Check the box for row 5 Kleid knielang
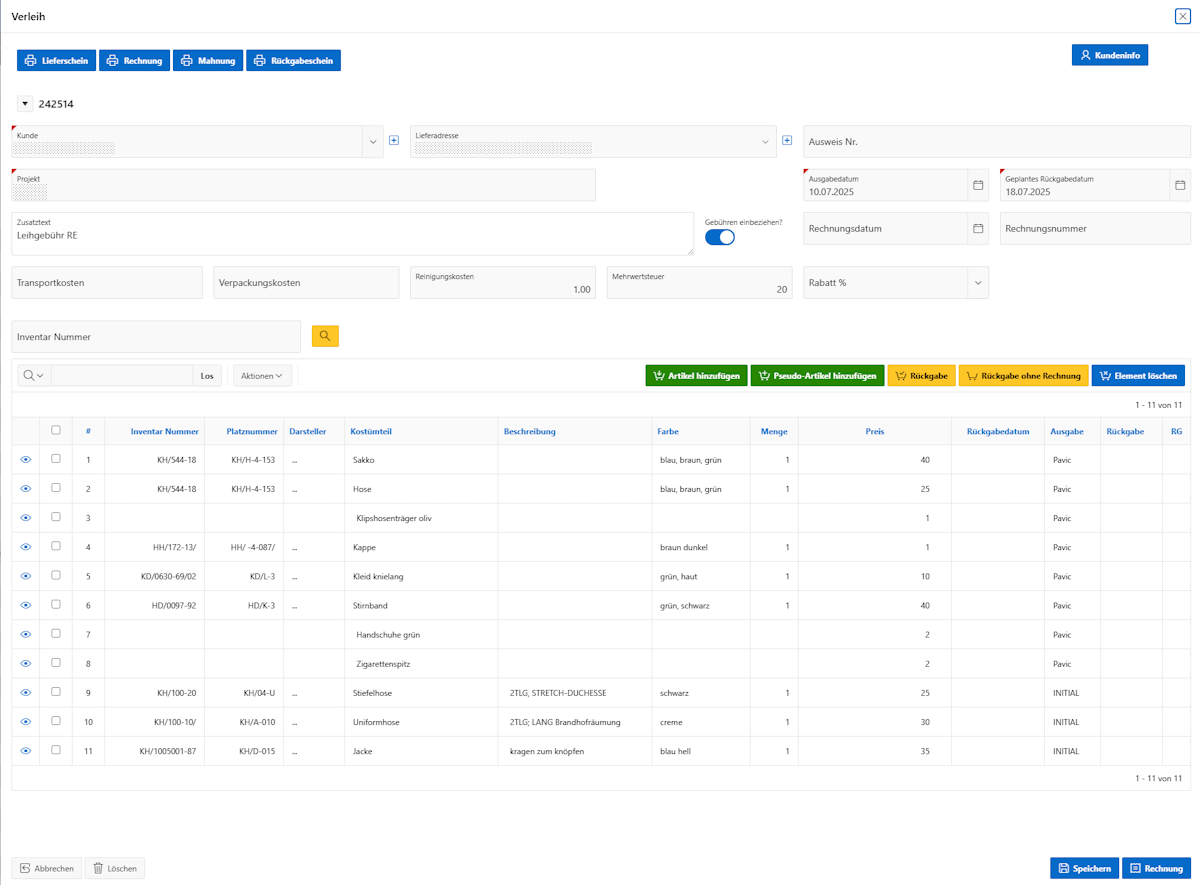The image size is (1200, 885). [56, 576]
